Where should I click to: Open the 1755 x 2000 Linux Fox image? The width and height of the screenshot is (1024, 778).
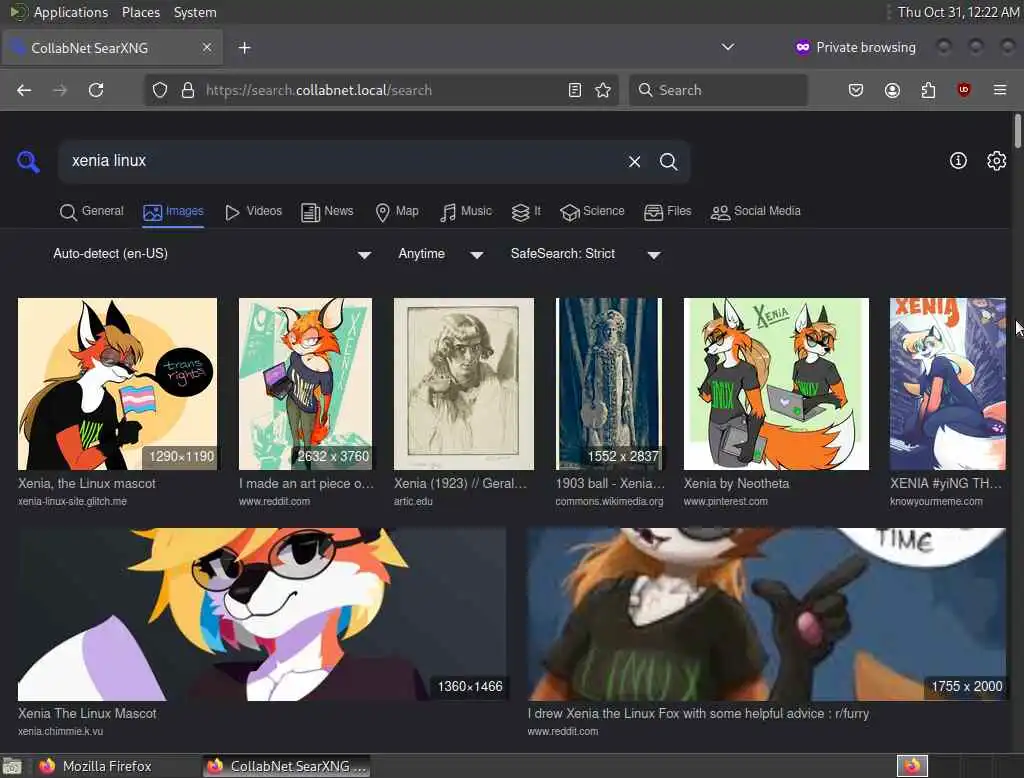767,614
